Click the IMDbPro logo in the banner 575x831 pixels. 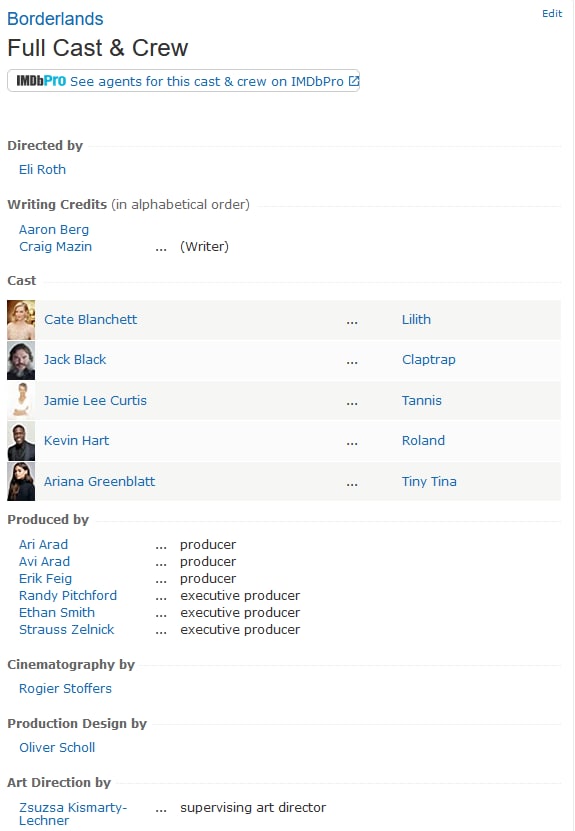pyautogui.click(x=41, y=81)
